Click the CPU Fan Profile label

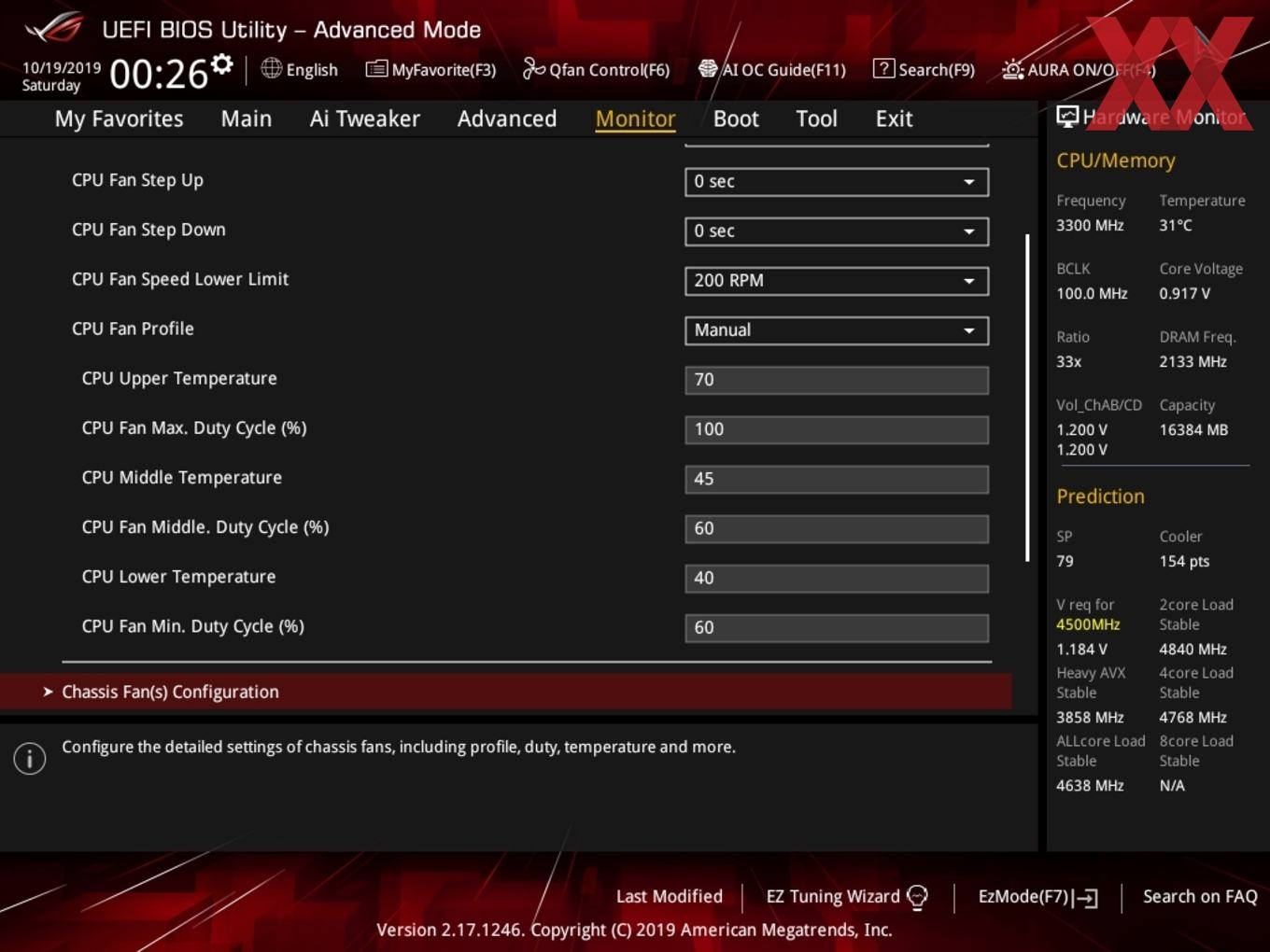133,329
